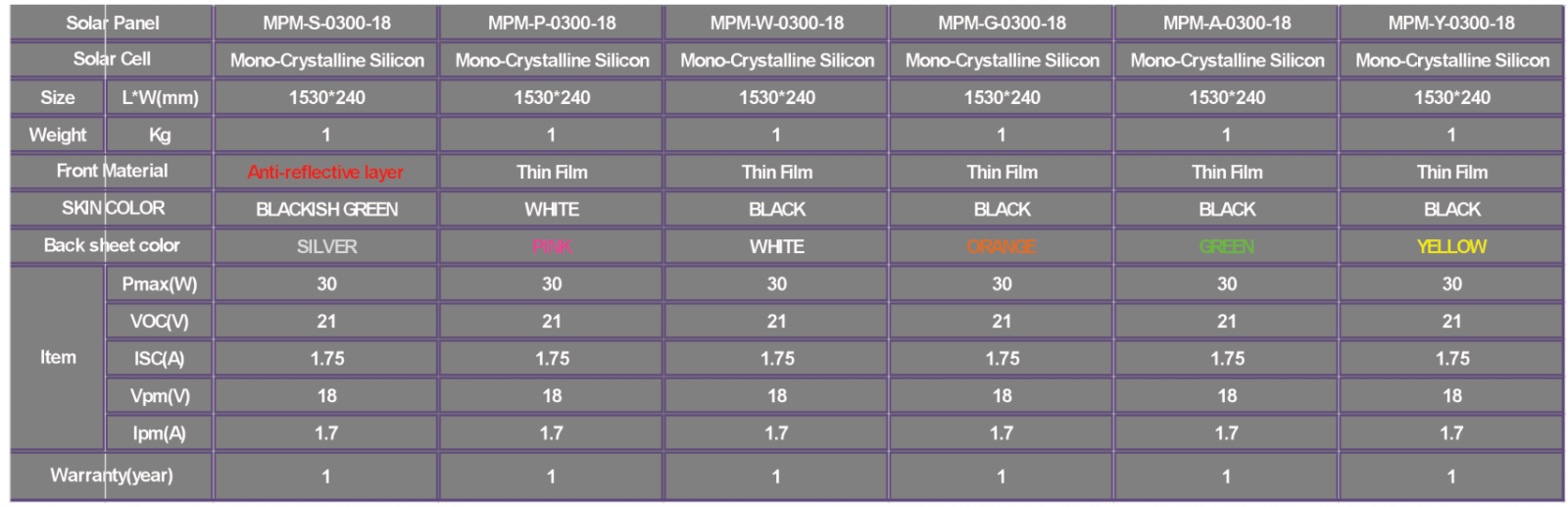Select the MPM-G-0300-18 header cell
1568x507 pixels.
coord(1002,23)
